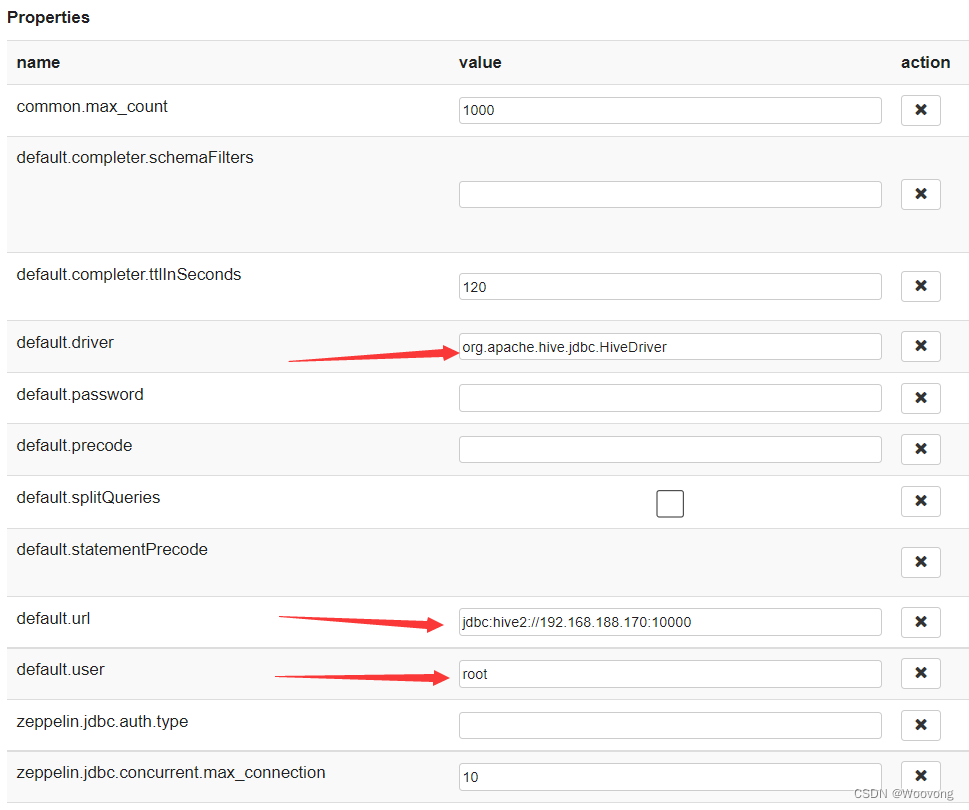
Task: Remove the default.driver property
Action: pyautogui.click(x=920, y=346)
